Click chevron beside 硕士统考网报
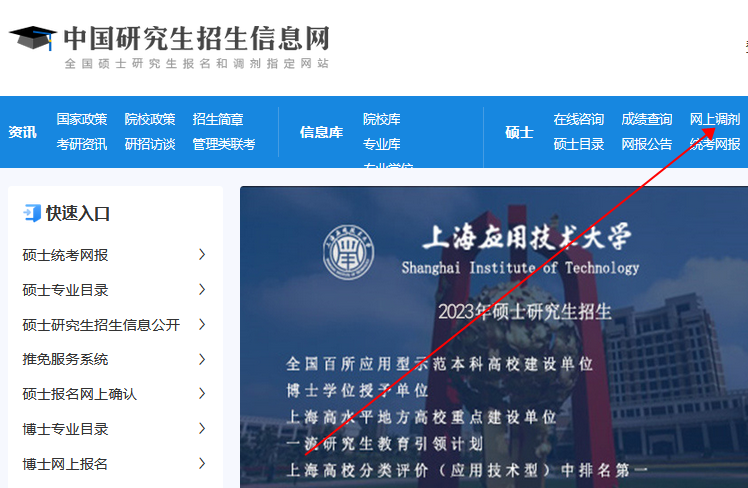 tap(202, 254)
